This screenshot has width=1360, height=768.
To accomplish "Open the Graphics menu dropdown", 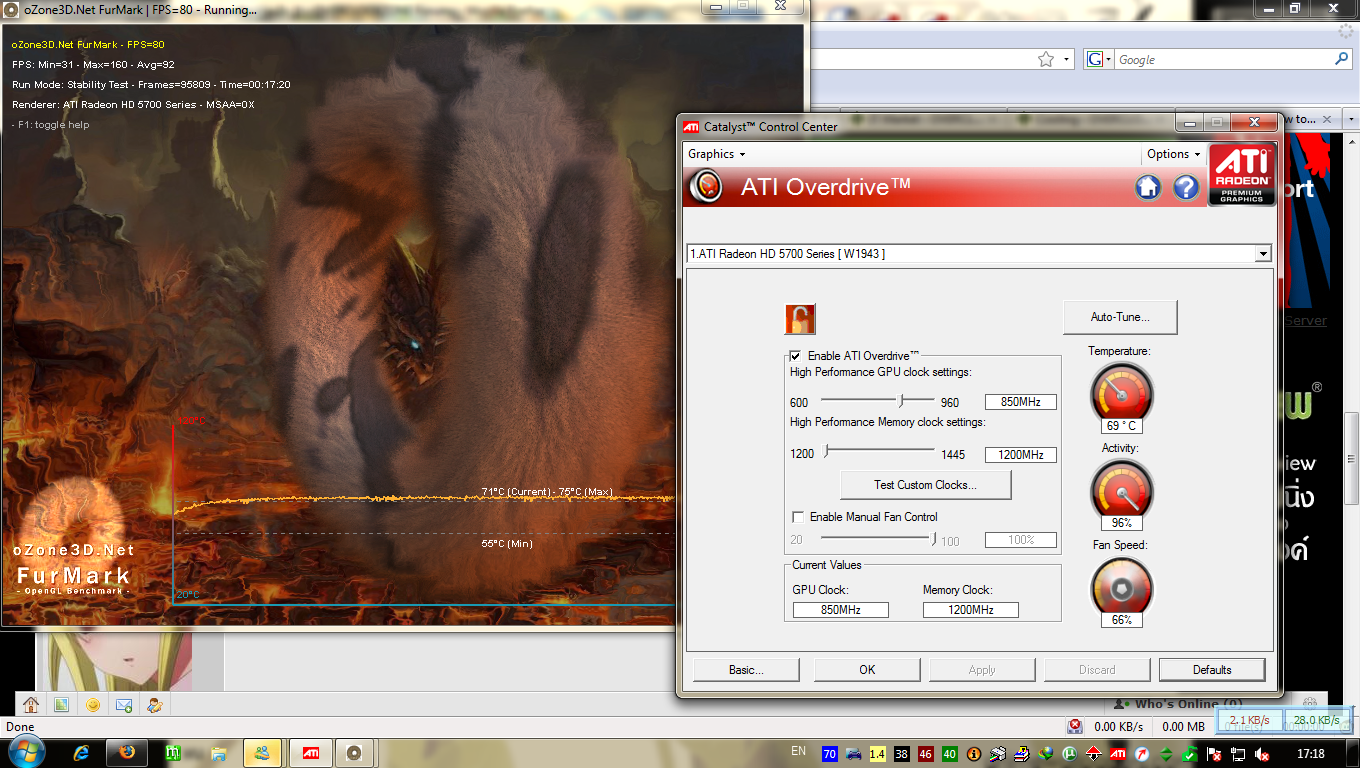I will tap(716, 154).
